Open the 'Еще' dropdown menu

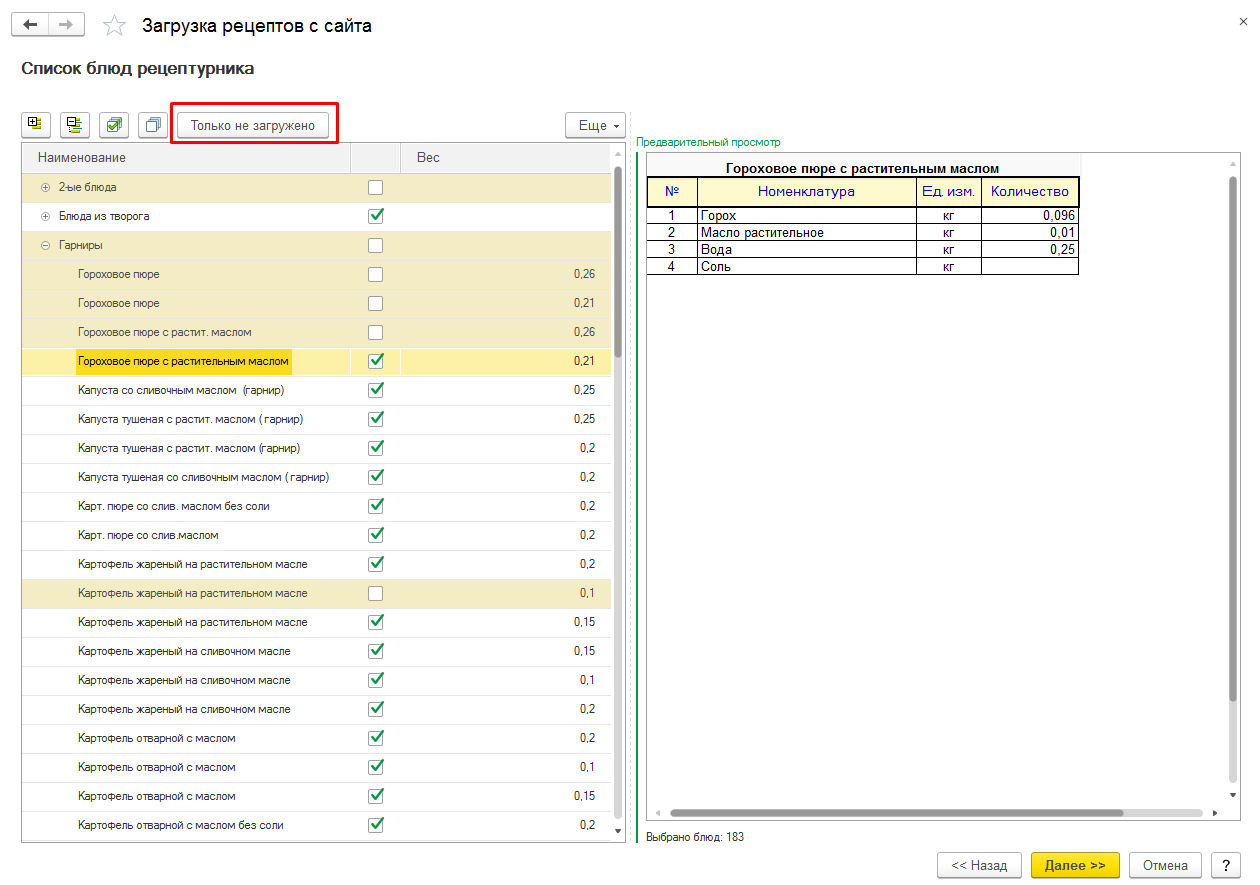[595, 125]
